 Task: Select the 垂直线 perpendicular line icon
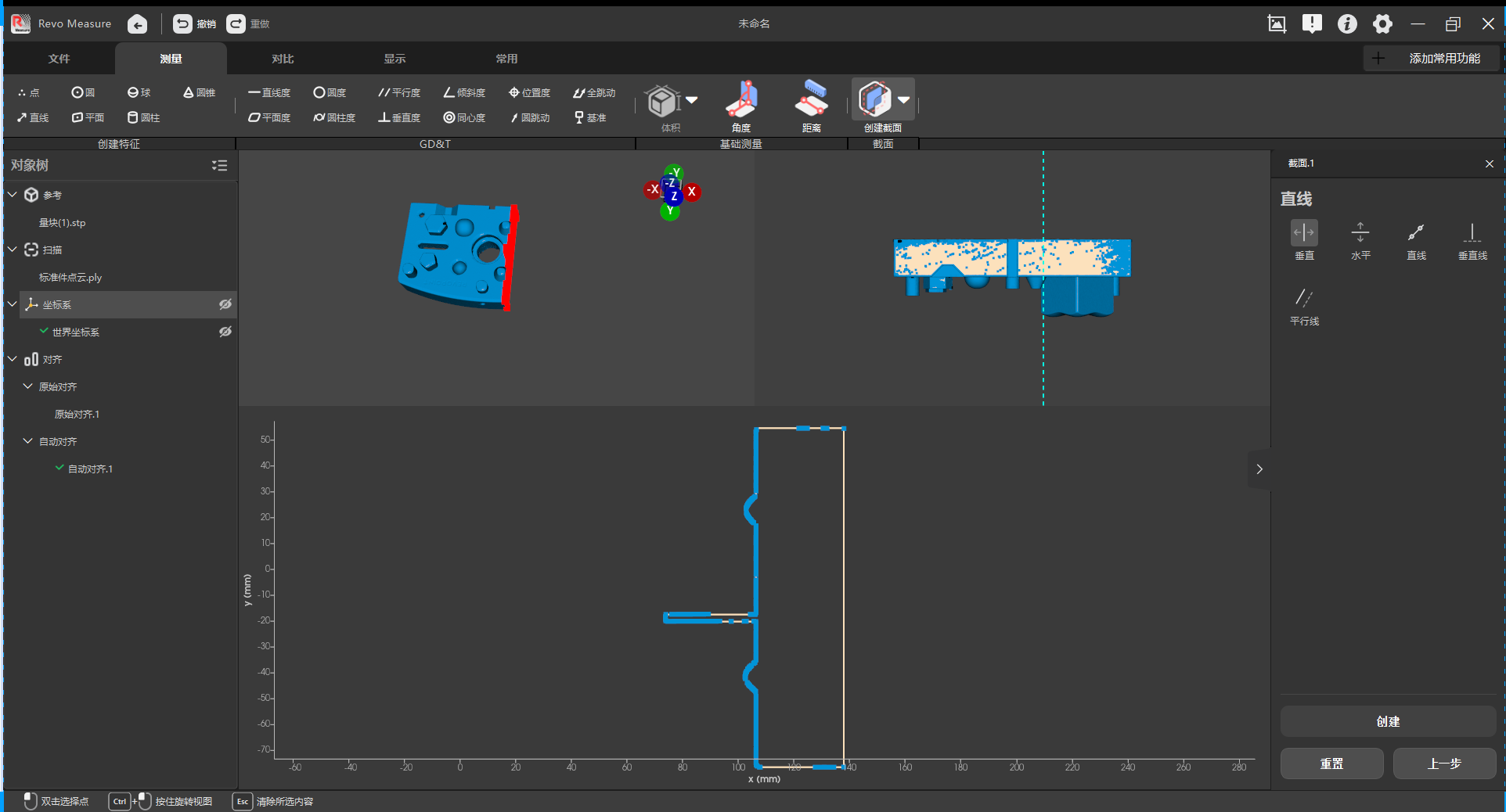coord(1472,232)
